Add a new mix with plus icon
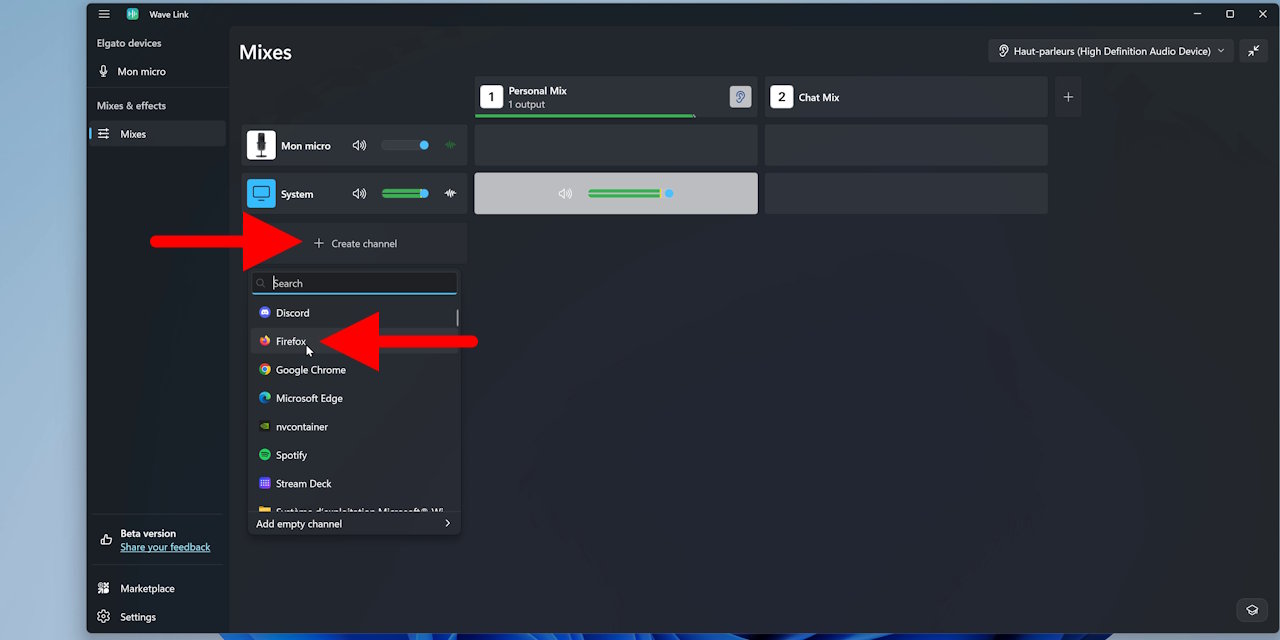Viewport: 1280px width, 640px height. click(x=1068, y=97)
